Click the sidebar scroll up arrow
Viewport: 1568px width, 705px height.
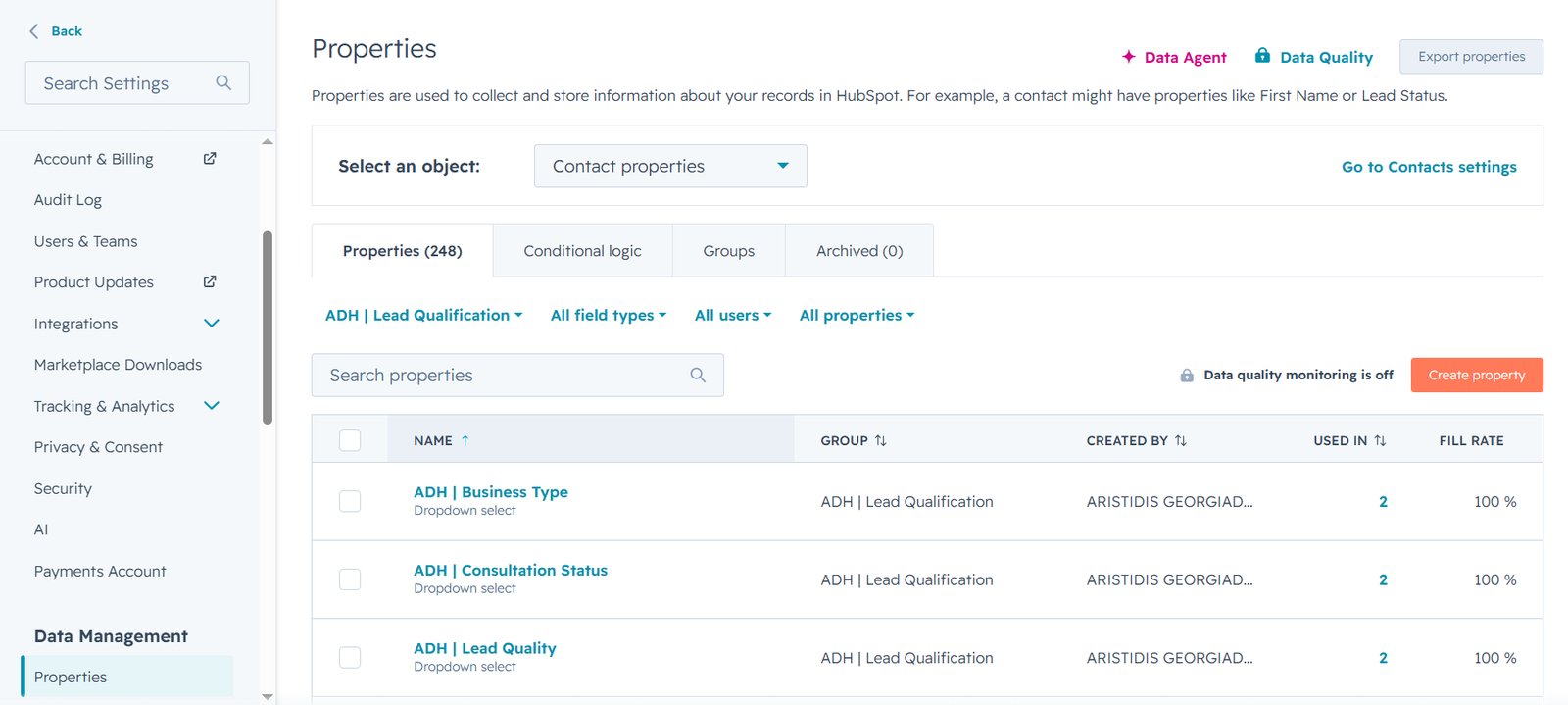[268, 142]
